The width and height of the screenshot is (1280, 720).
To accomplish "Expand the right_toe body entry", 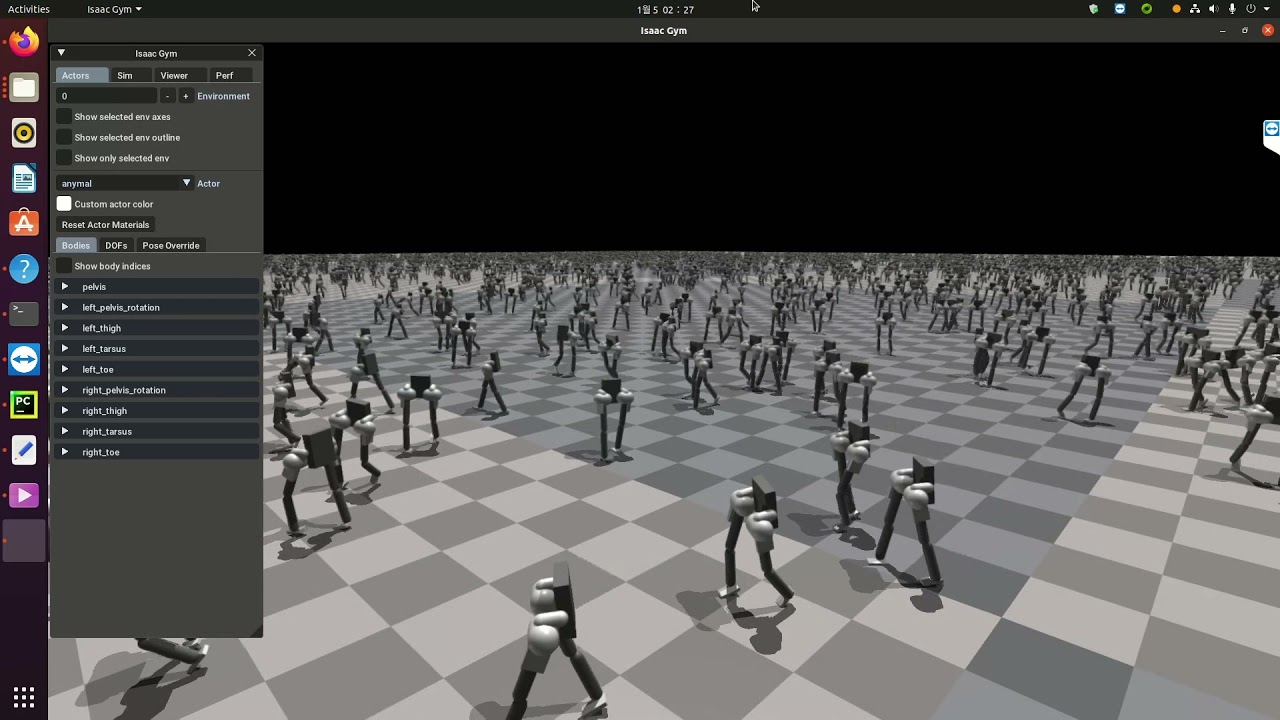I will 158,452.
